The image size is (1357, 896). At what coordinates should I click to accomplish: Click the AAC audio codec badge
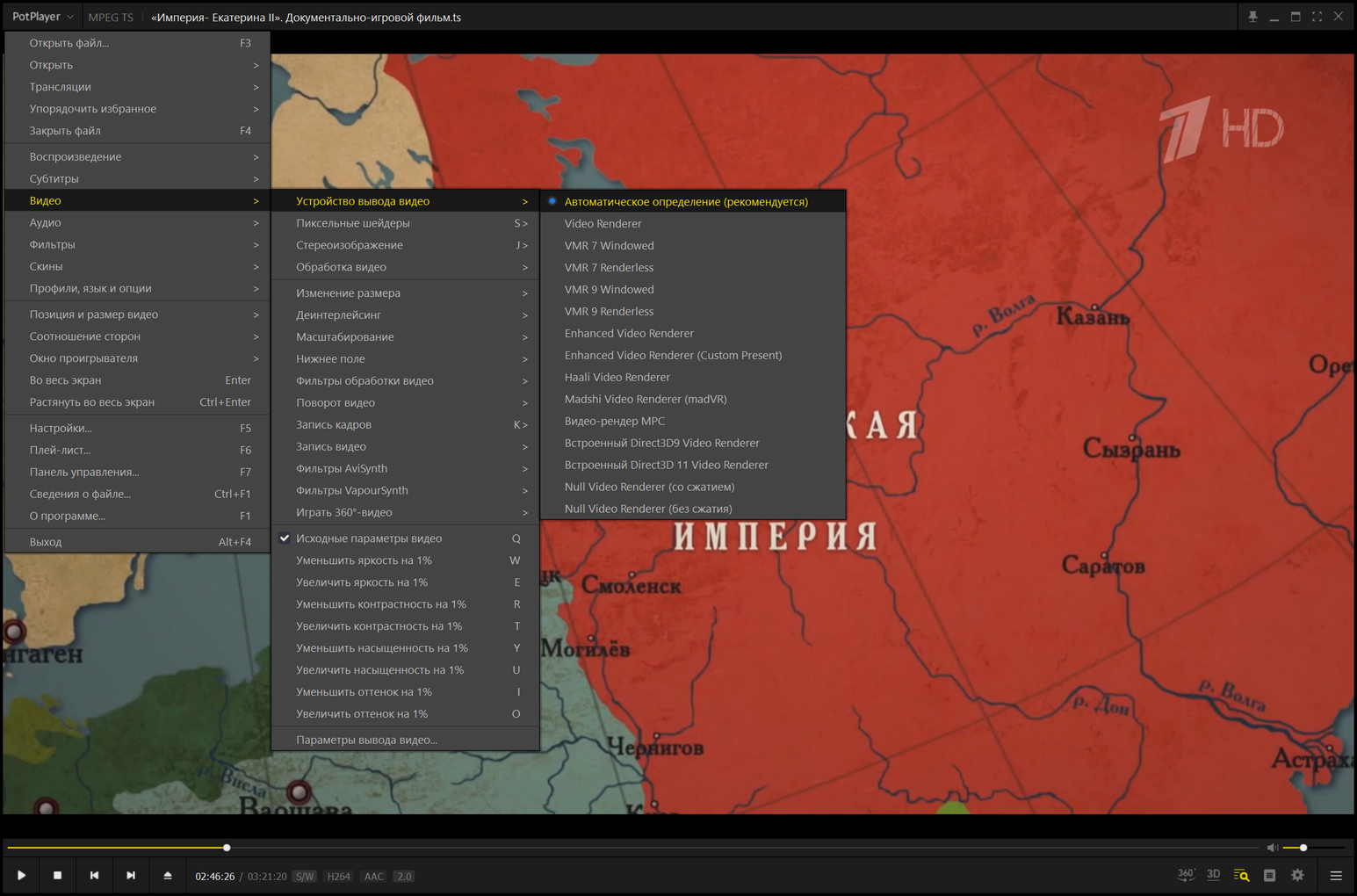pyautogui.click(x=374, y=877)
